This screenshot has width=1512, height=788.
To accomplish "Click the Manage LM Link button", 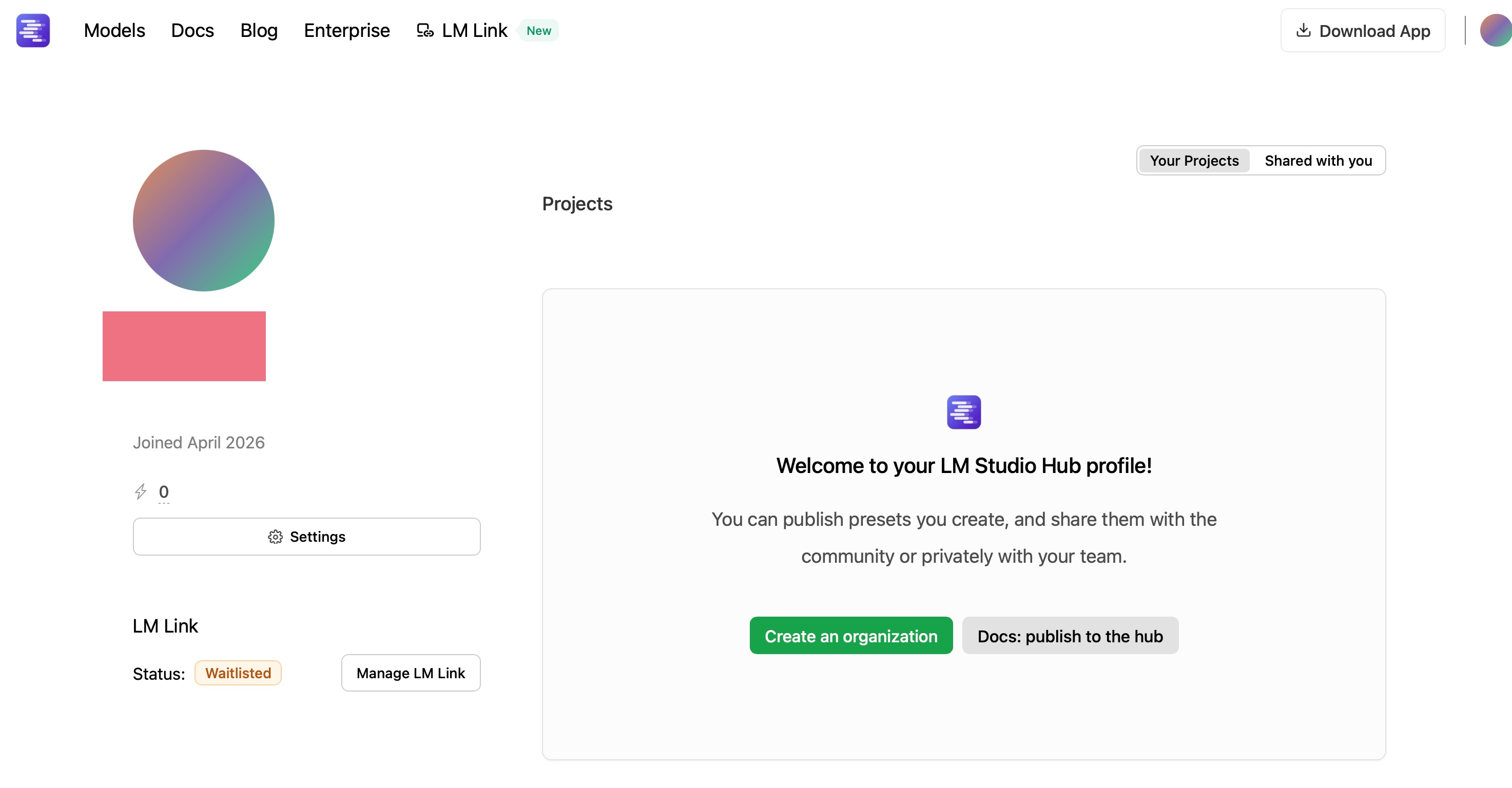I will pyautogui.click(x=410, y=673).
